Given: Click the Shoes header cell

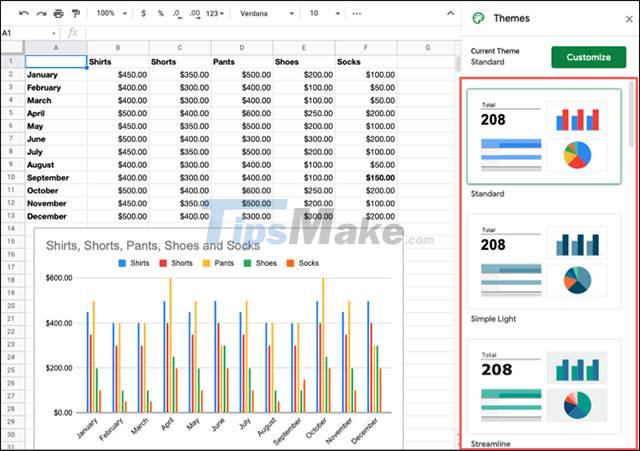Looking at the screenshot, I should click(304, 62).
